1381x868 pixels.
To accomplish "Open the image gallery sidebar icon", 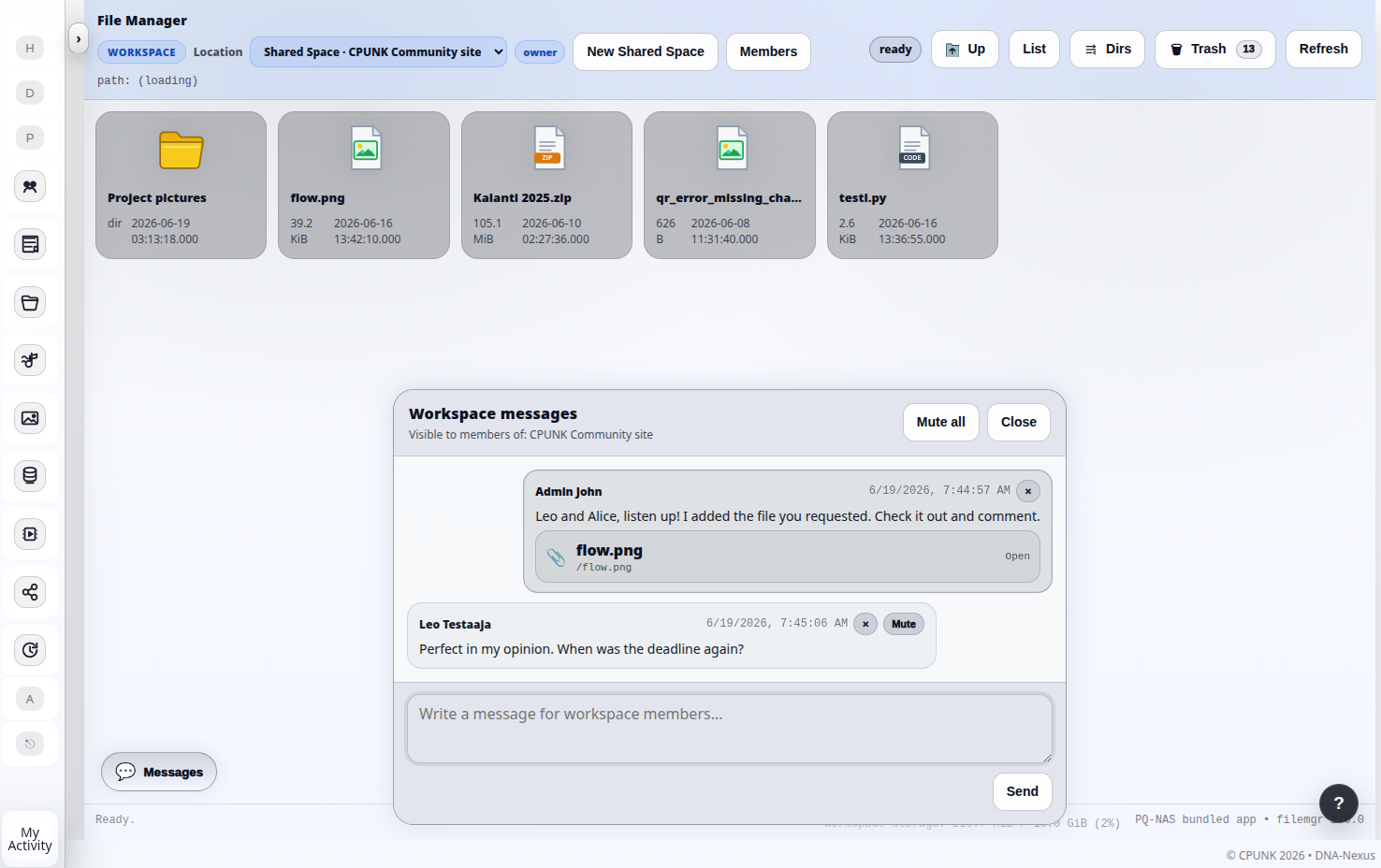I will (x=30, y=418).
